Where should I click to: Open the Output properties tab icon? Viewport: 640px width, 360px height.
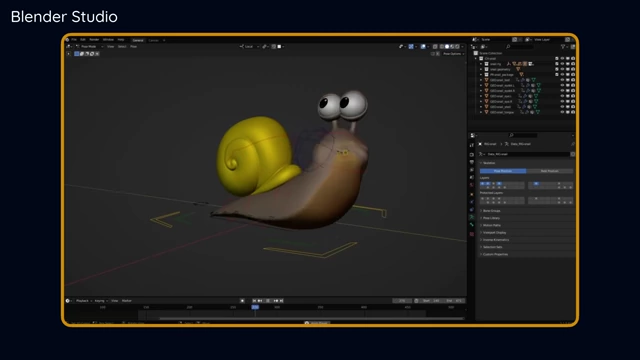[x=472, y=162]
